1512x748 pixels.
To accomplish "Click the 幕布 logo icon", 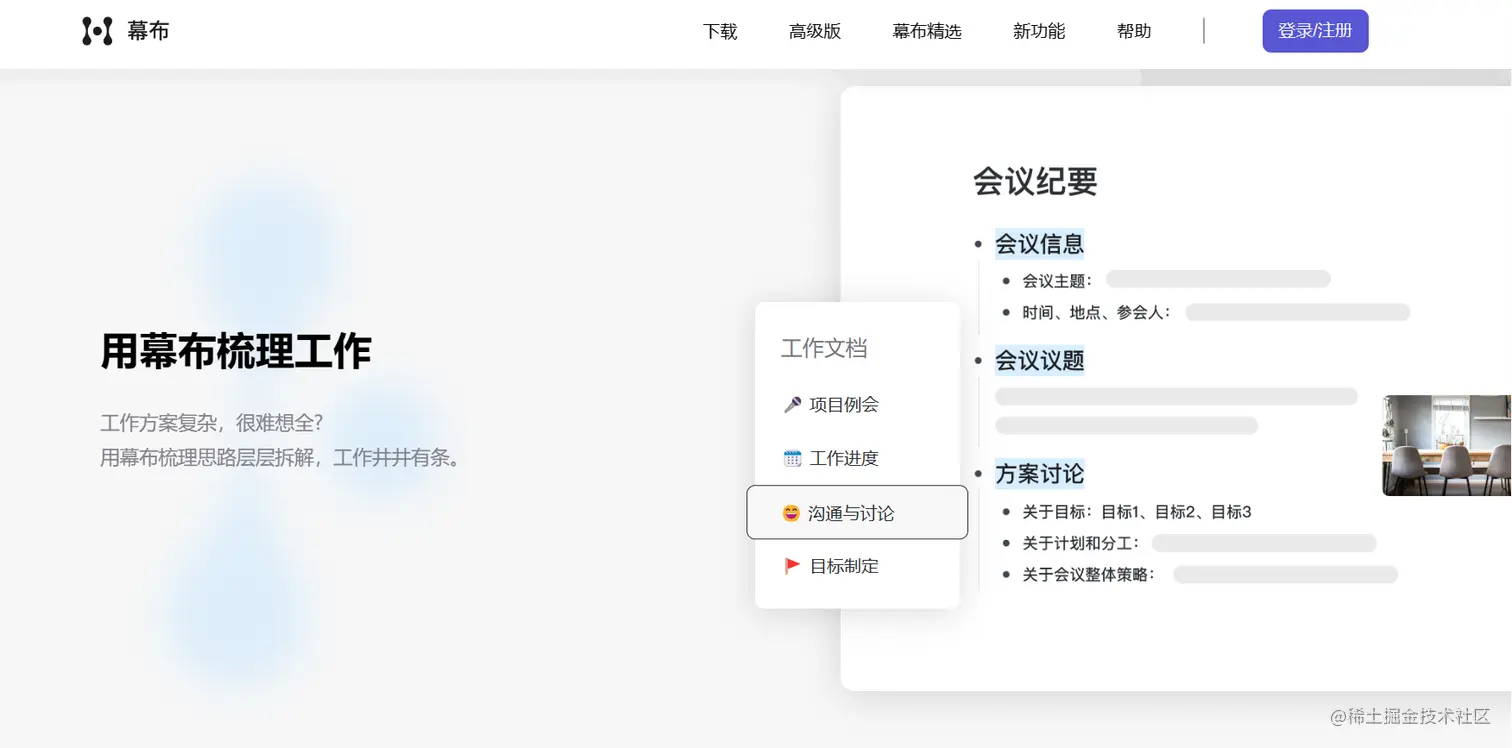I will (x=97, y=31).
